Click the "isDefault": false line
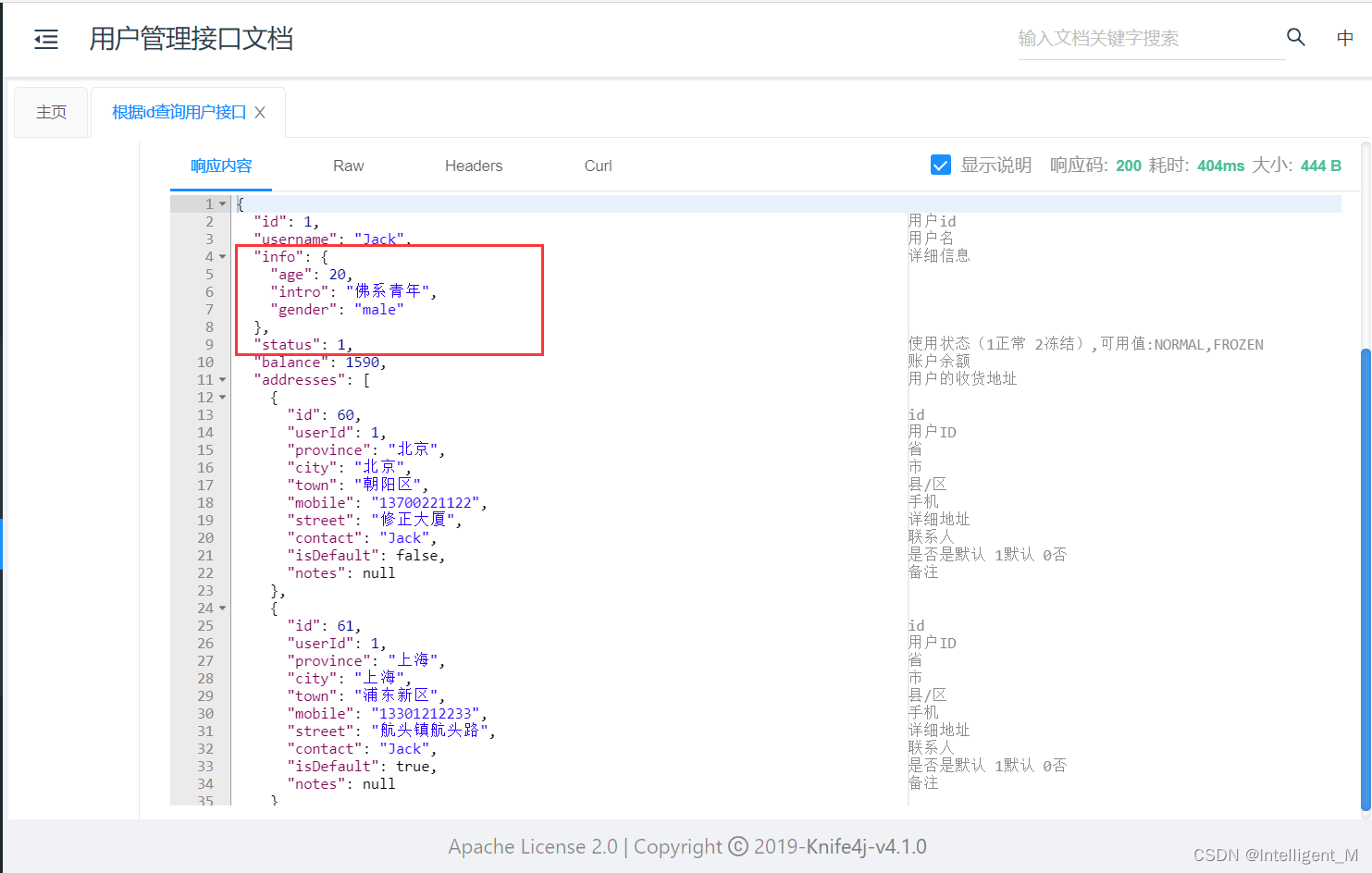 click(365, 555)
